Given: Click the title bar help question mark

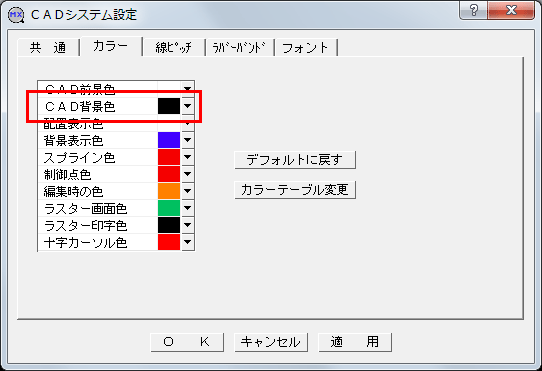Looking at the screenshot, I should point(474,10).
